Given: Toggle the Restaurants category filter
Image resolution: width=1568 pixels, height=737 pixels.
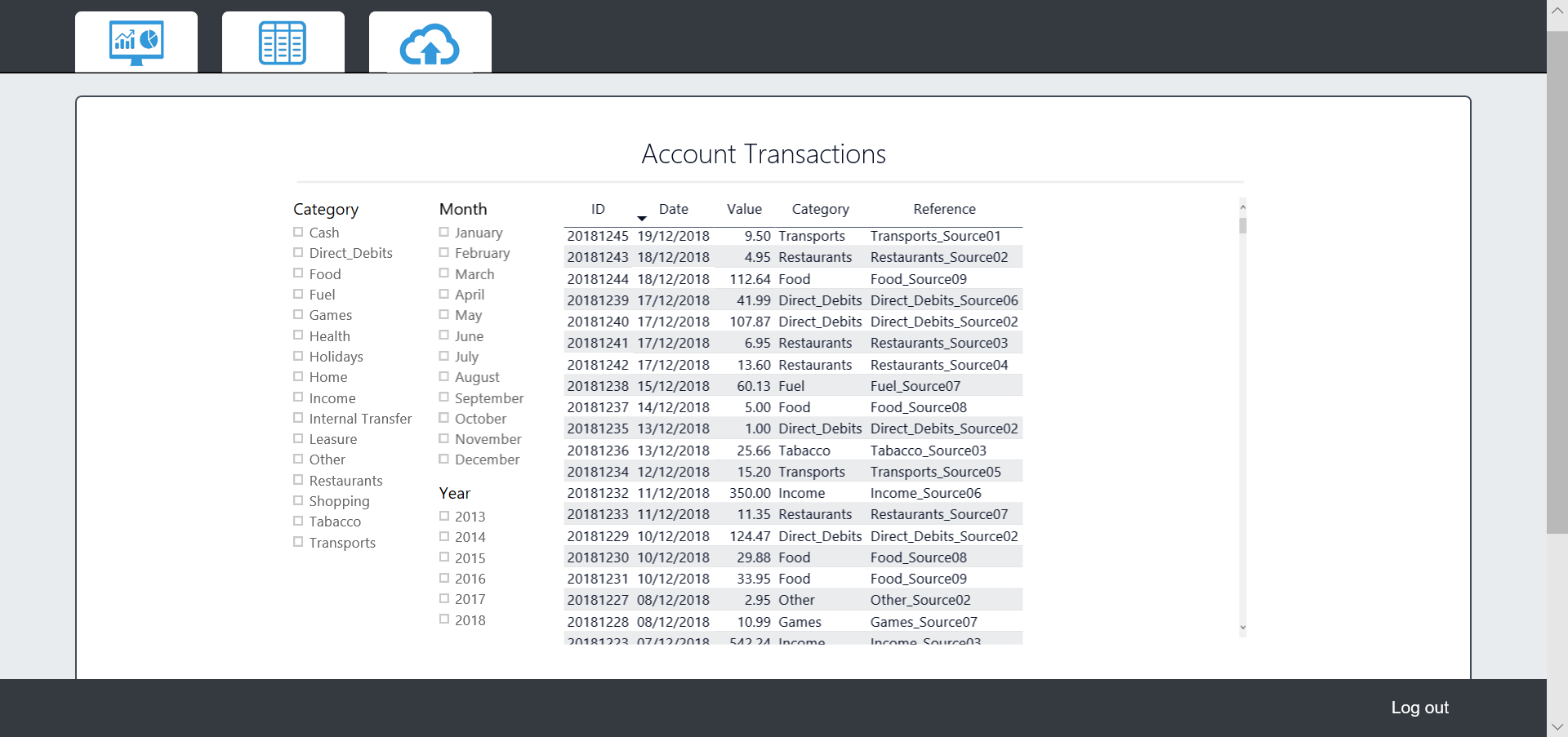Looking at the screenshot, I should tap(298, 480).
